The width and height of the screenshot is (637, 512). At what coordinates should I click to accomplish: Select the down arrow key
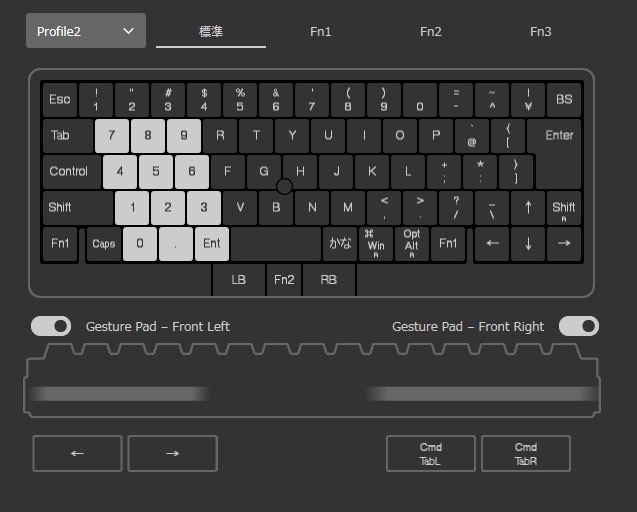[x=528, y=243]
